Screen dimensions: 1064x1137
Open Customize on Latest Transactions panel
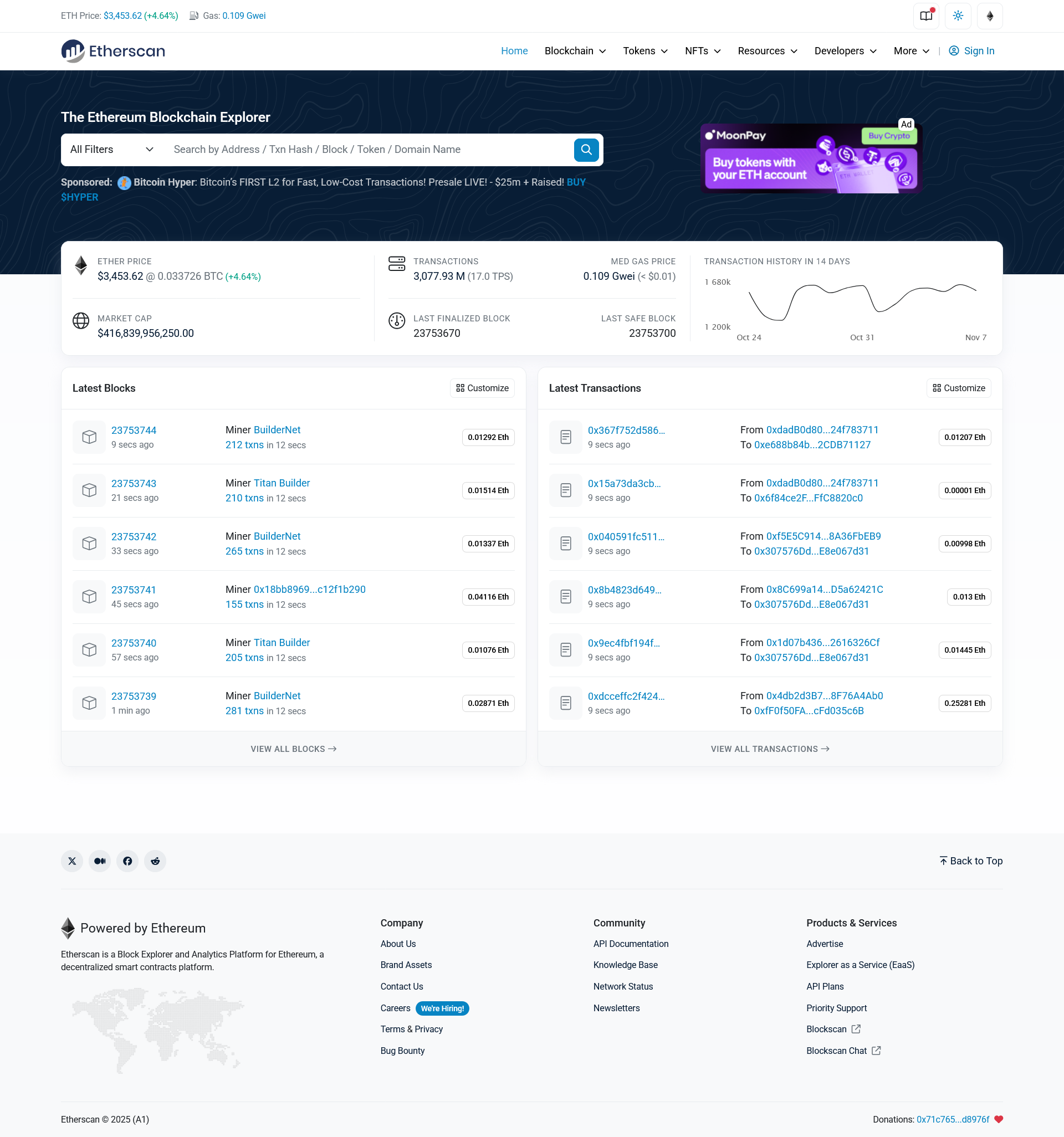click(x=958, y=388)
